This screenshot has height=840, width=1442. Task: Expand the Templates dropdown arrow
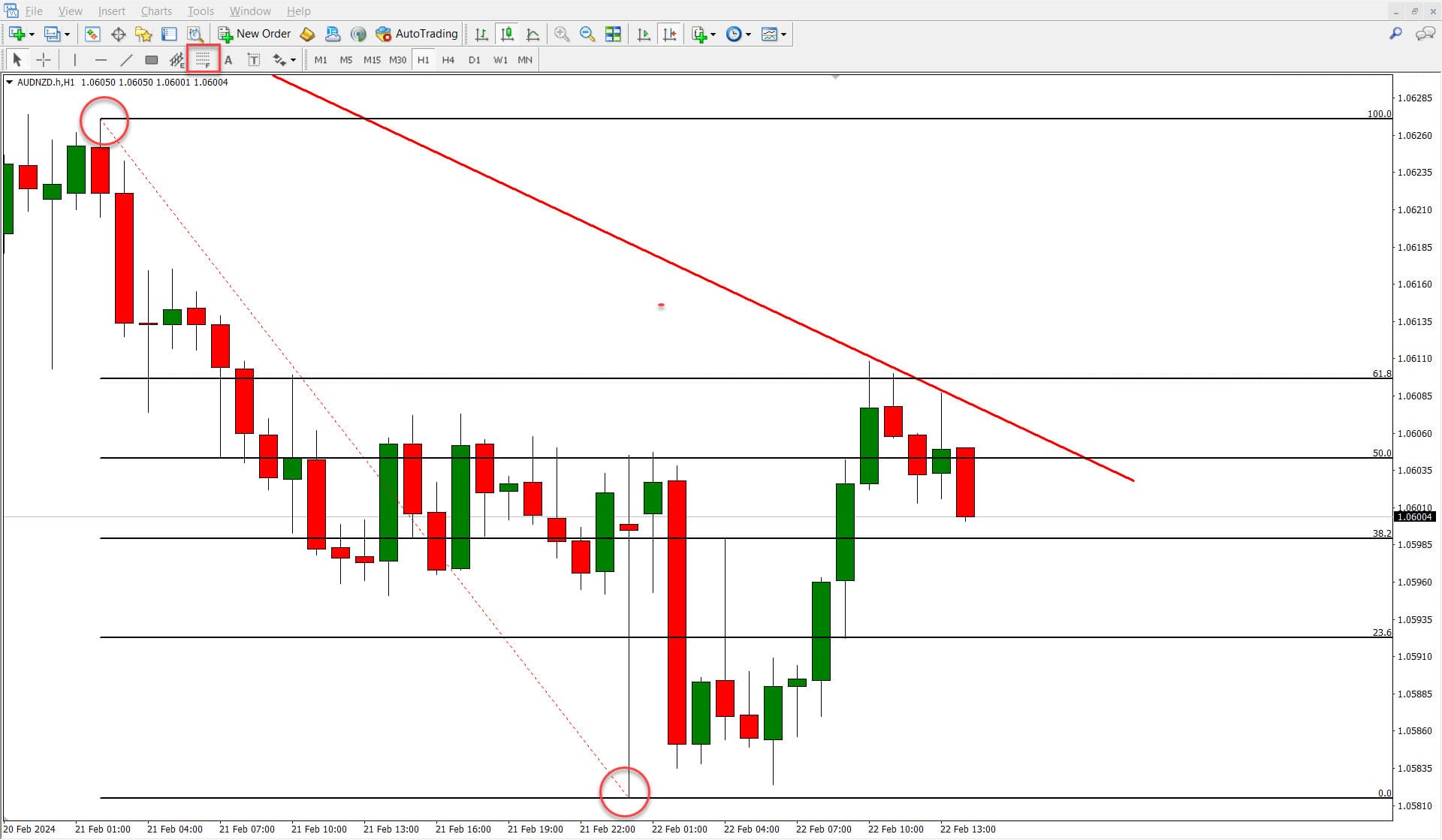[783, 35]
